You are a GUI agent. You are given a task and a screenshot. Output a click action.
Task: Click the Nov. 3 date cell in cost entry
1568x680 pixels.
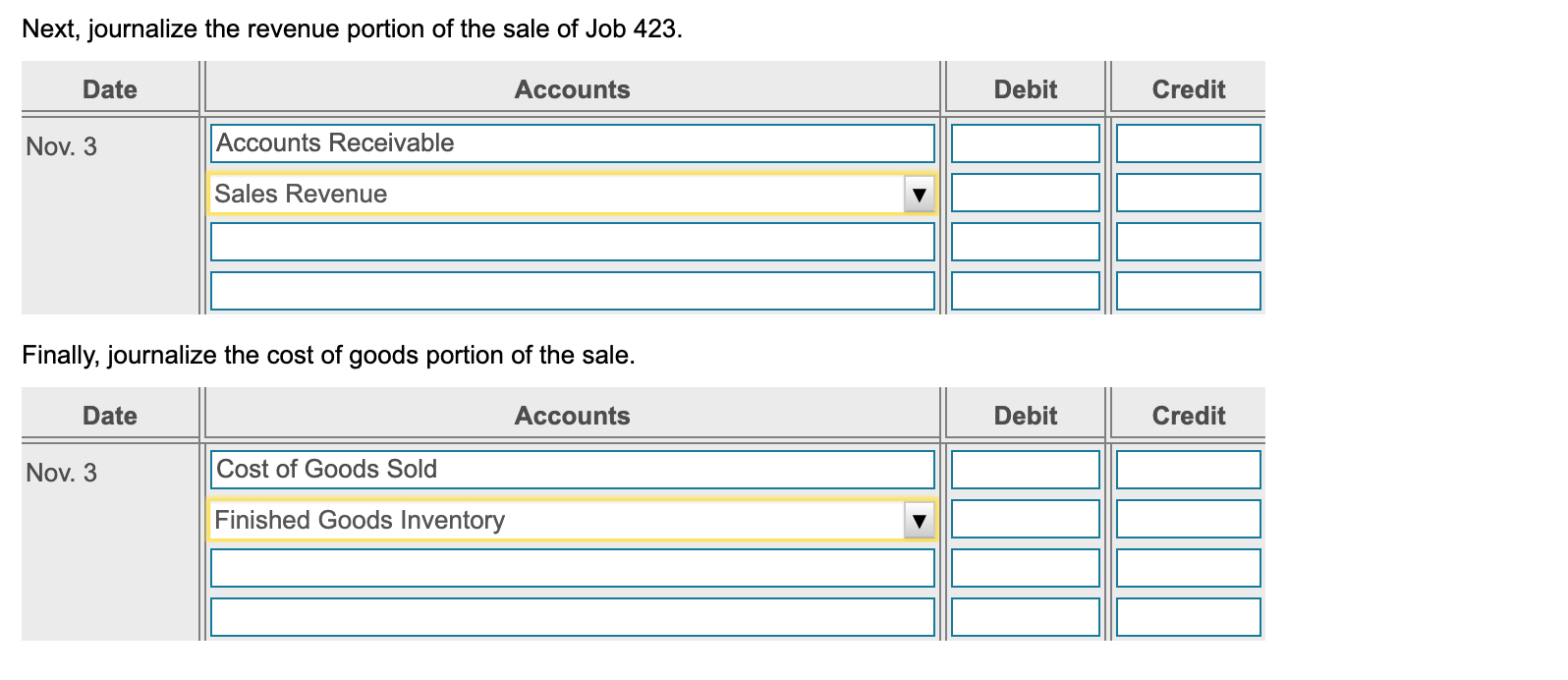[62, 473]
